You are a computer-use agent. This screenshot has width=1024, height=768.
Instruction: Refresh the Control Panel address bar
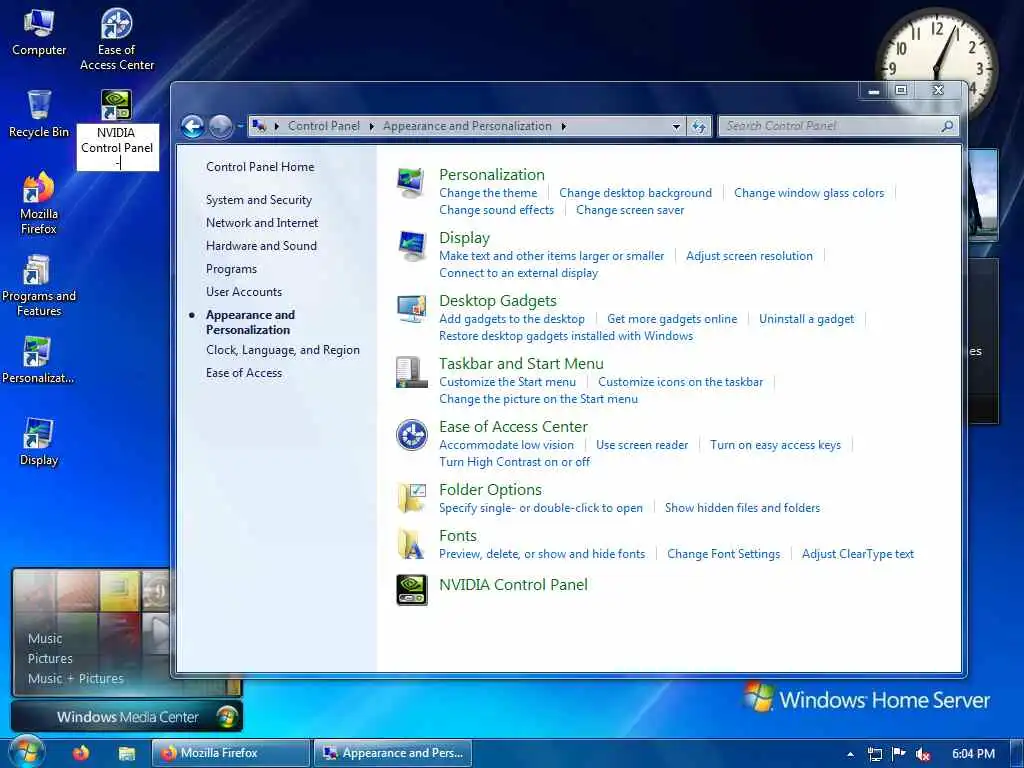point(698,126)
